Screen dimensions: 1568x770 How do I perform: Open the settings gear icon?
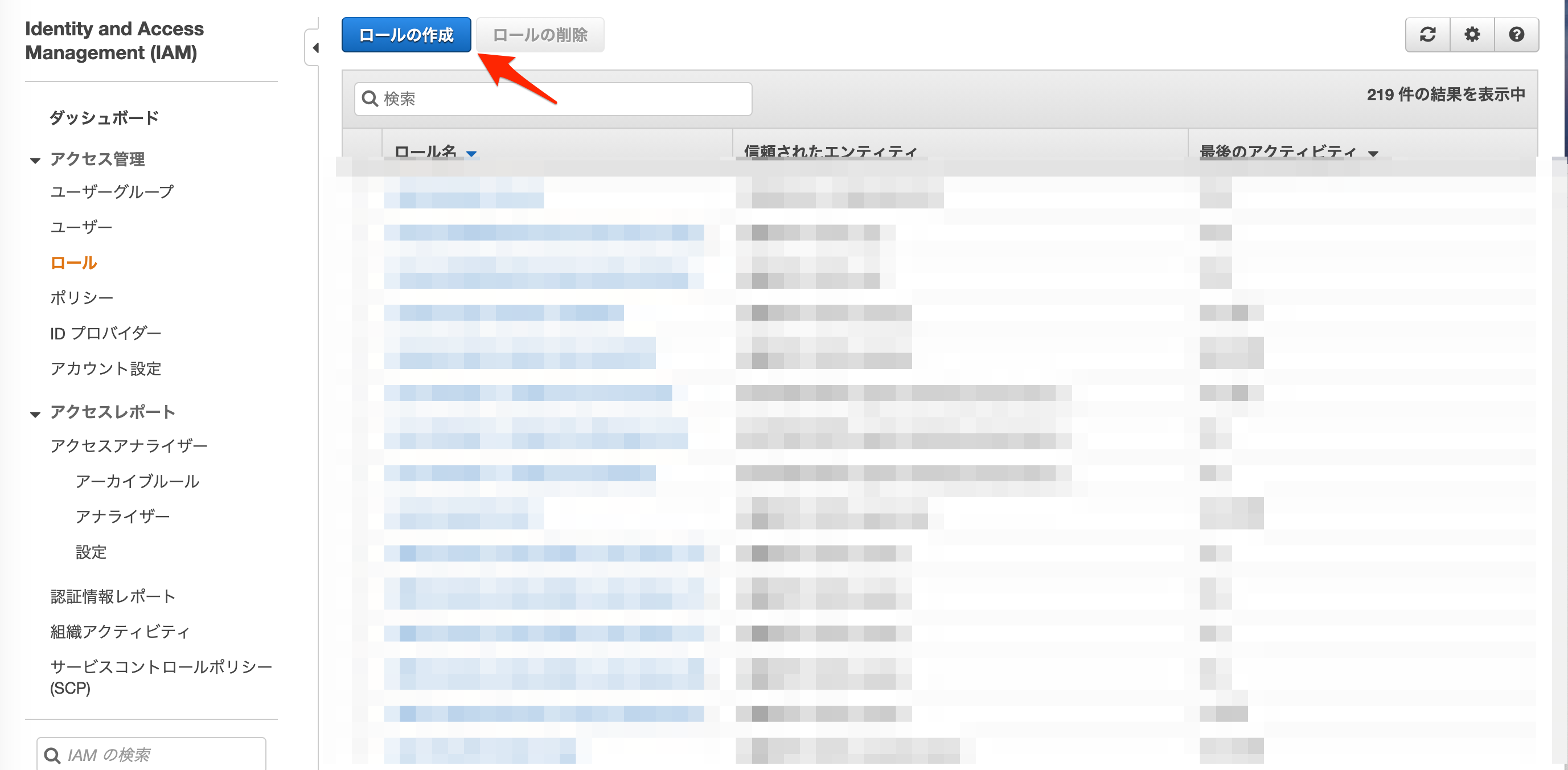(1472, 35)
